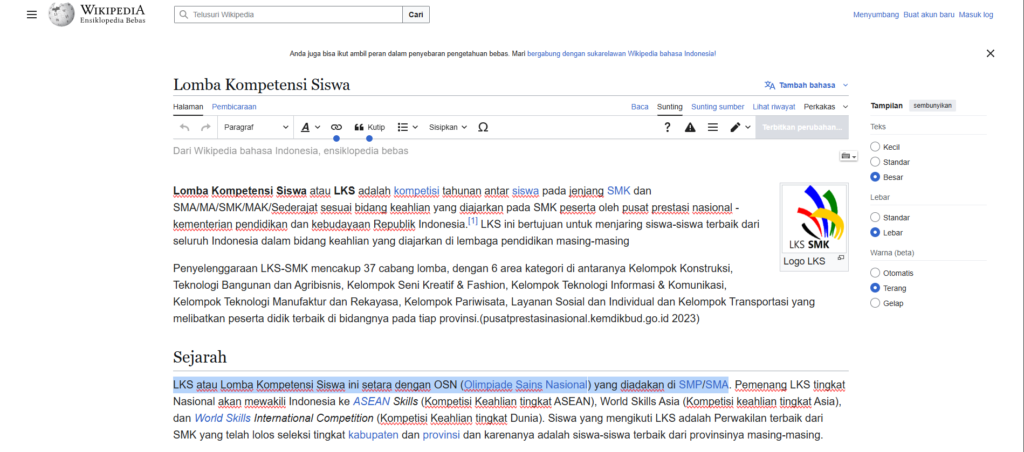Open the text style dropdown

310,127
